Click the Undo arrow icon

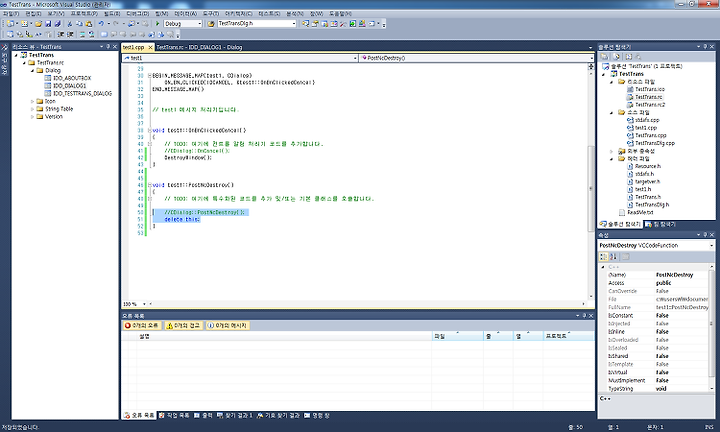point(101,23)
